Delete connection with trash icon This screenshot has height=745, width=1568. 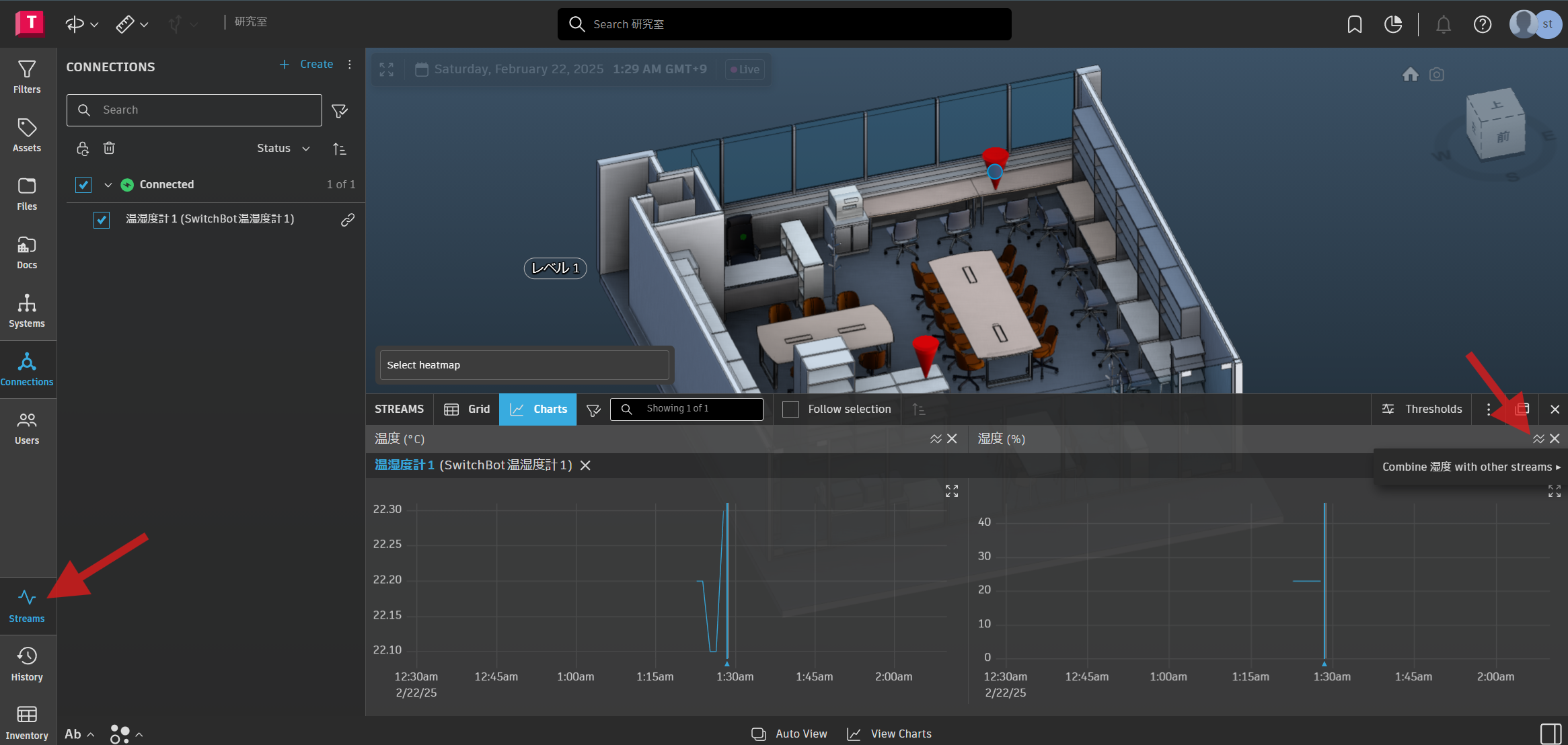[x=109, y=148]
